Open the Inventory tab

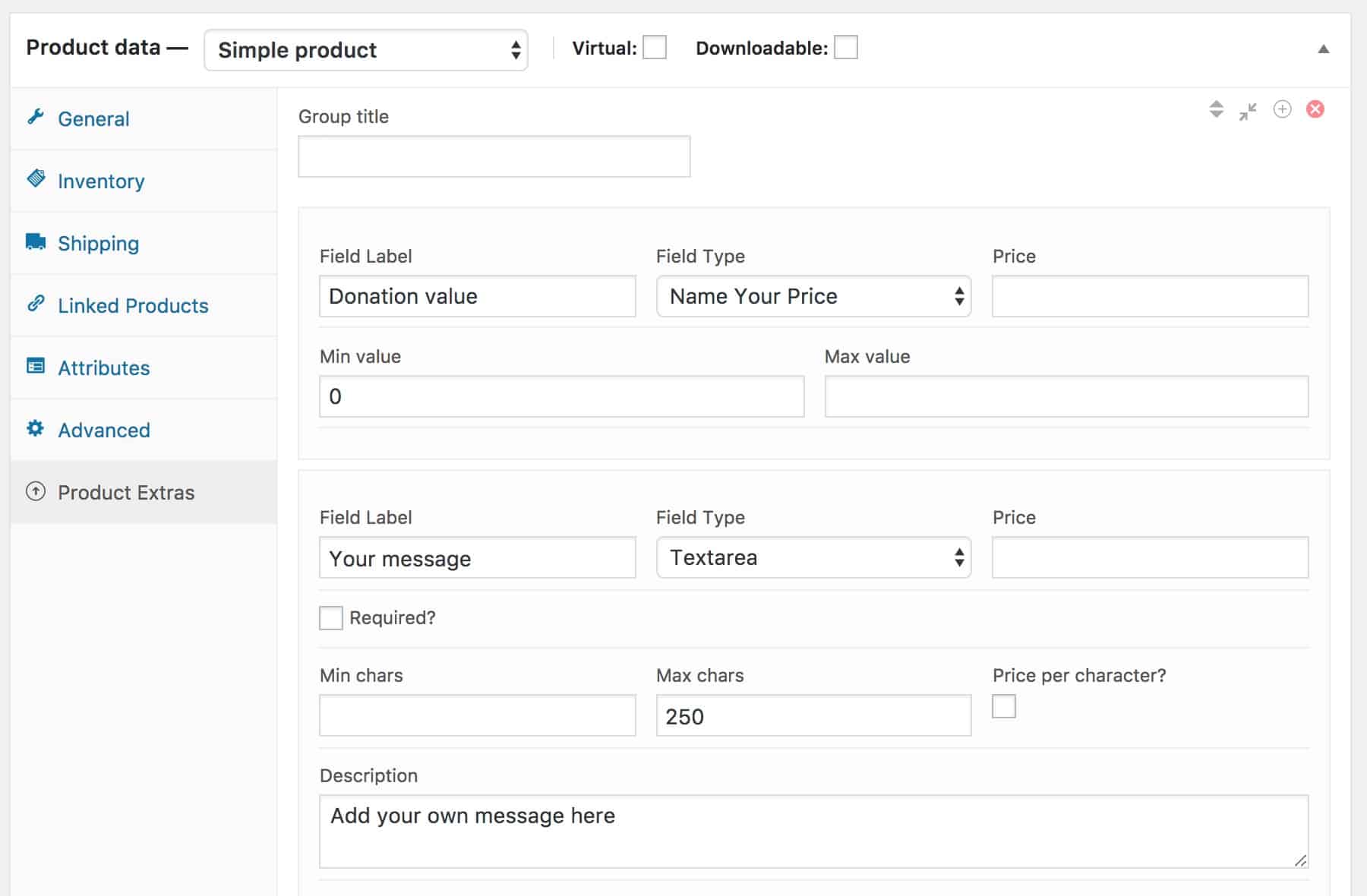pyautogui.click(x=144, y=181)
